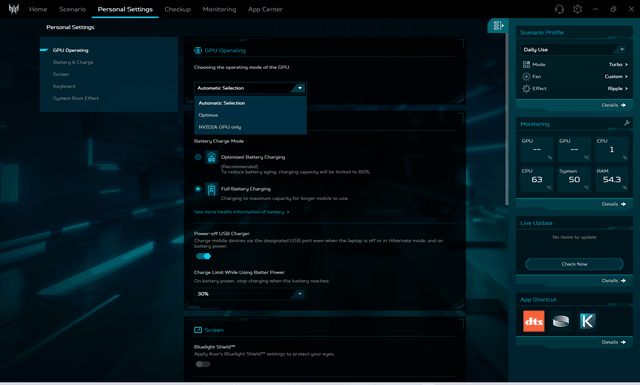Image resolution: width=640 pixels, height=385 pixels.
Task: Click the main settings vertical scrollbar
Action: pyautogui.click(x=507, y=118)
